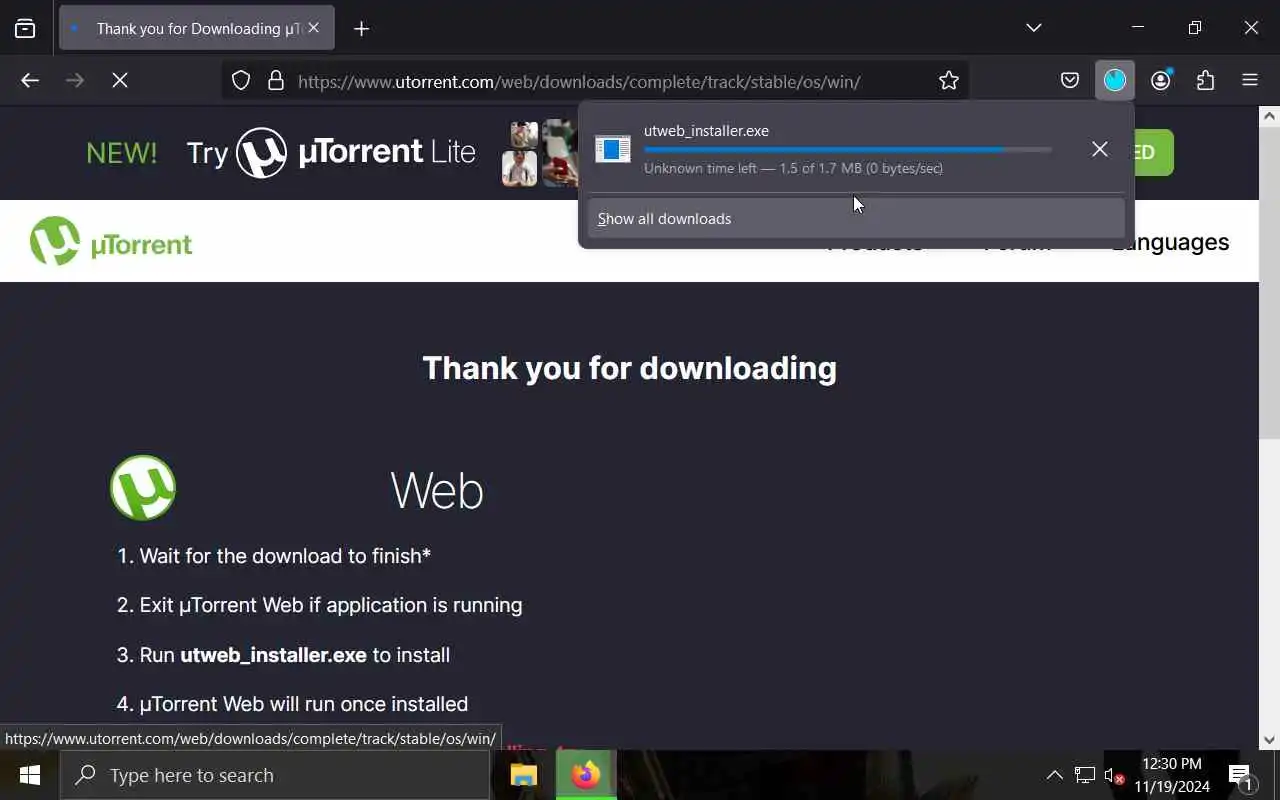1280x800 pixels.
Task: Go to µTorrent home via site logo
Action: 111,241
